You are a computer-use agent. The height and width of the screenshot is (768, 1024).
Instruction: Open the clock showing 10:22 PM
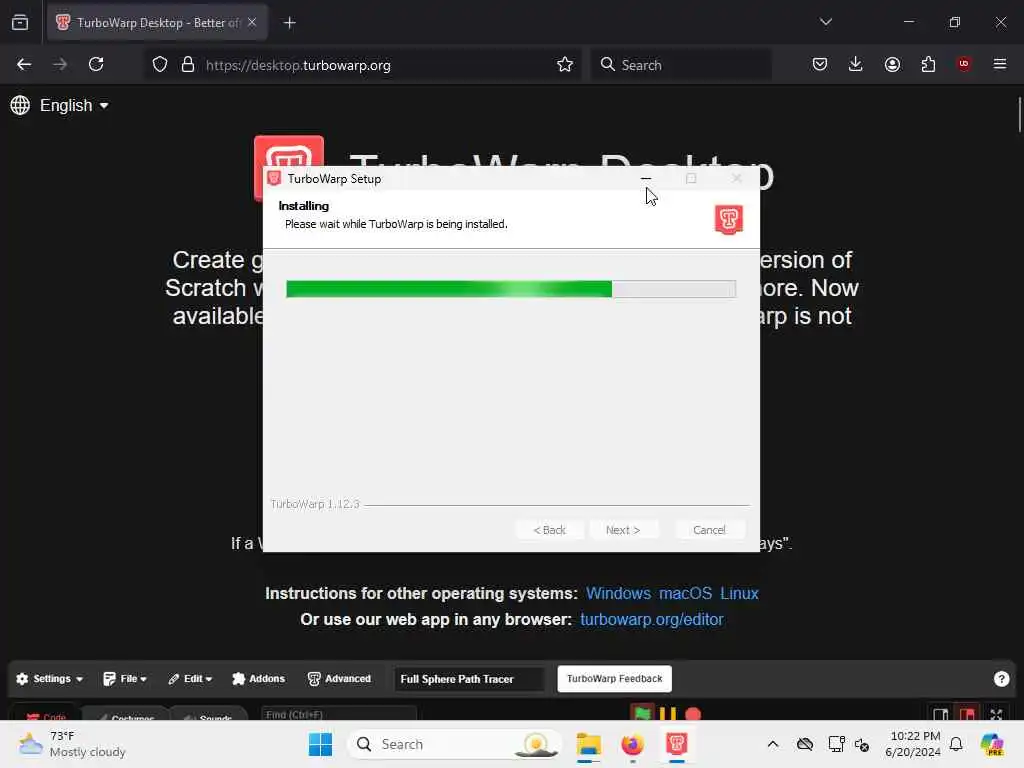pos(913,744)
